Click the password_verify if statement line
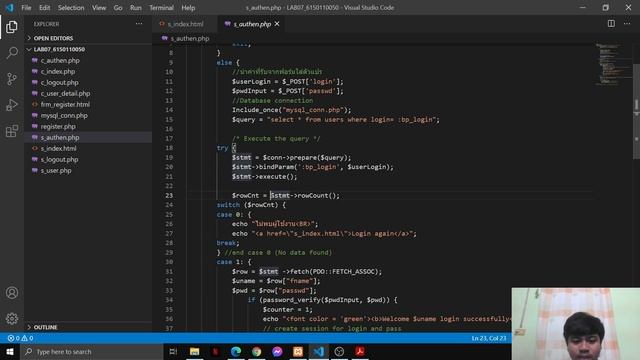The width and height of the screenshot is (640, 360). (x=322, y=300)
